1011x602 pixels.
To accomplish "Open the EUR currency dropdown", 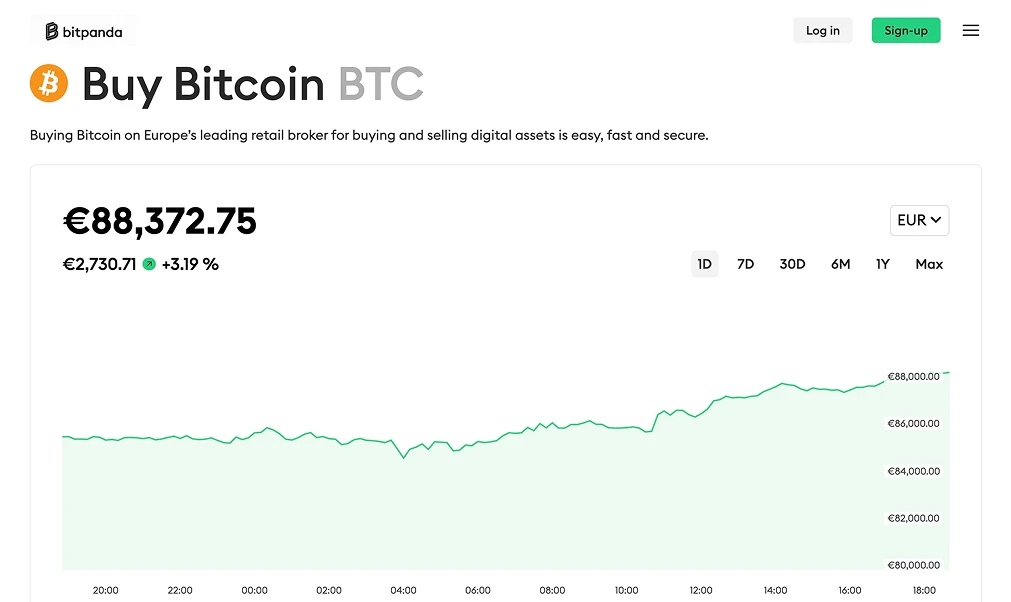I will [919, 220].
